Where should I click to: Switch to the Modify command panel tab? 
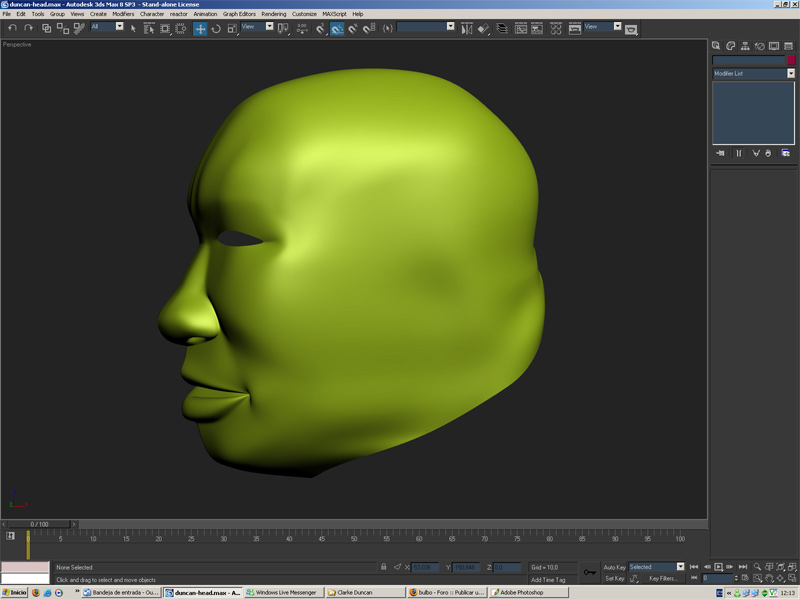click(731, 46)
